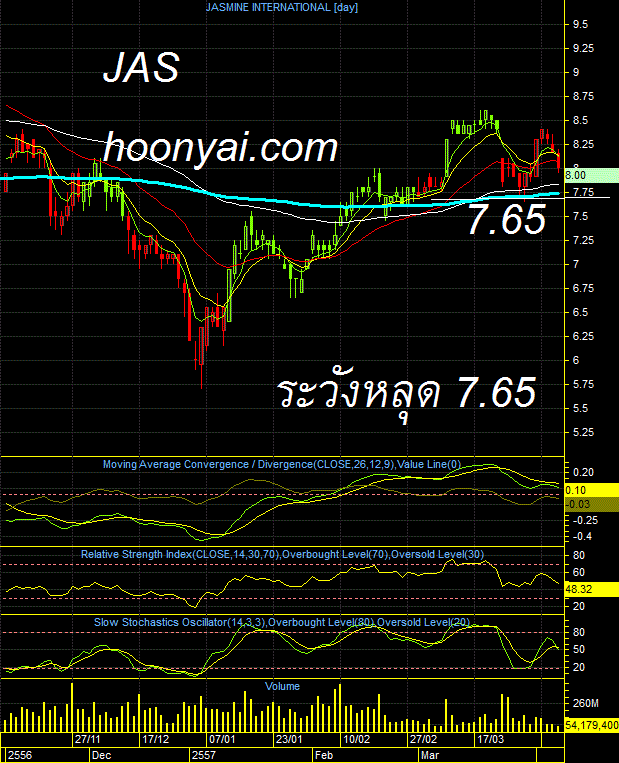The image size is (619, 763).
Task: Click the 2557 year label on timeline
Action: [203, 755]
